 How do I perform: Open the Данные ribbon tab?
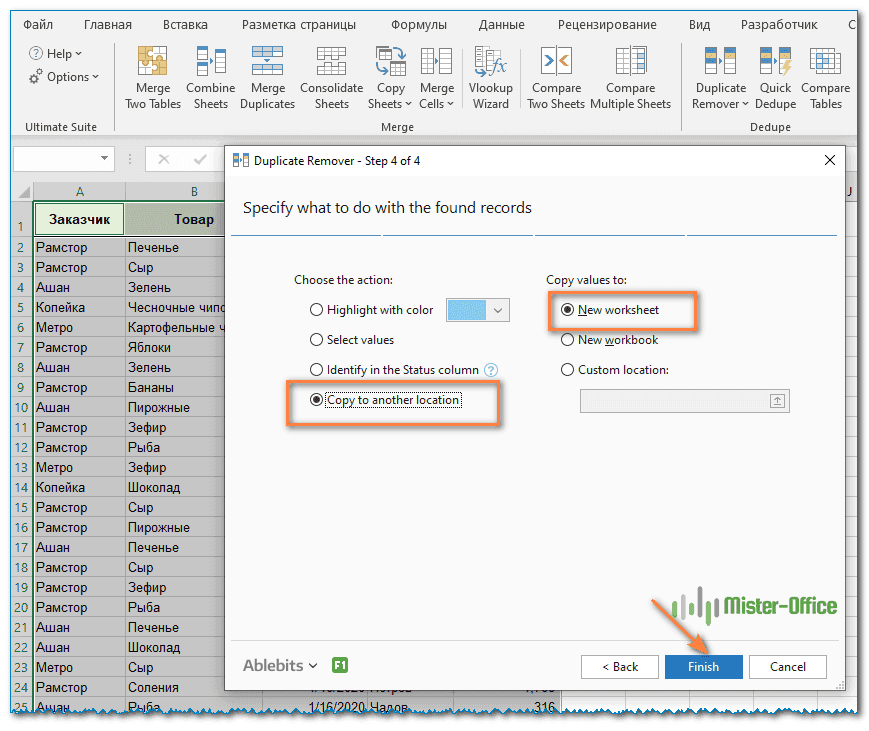click(x=501, y=24)
